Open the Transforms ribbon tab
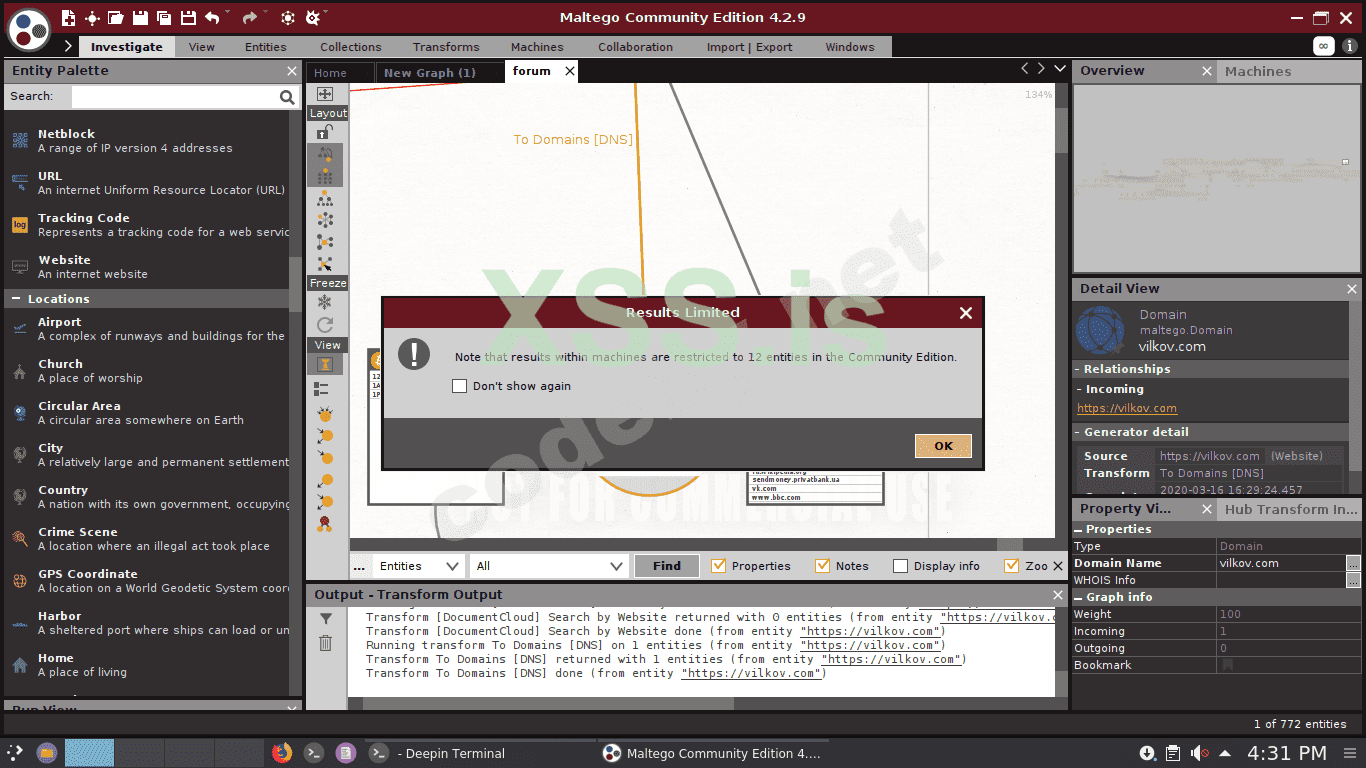The image size is (1366, 768). pyautogui.click(x=446, y=47)
